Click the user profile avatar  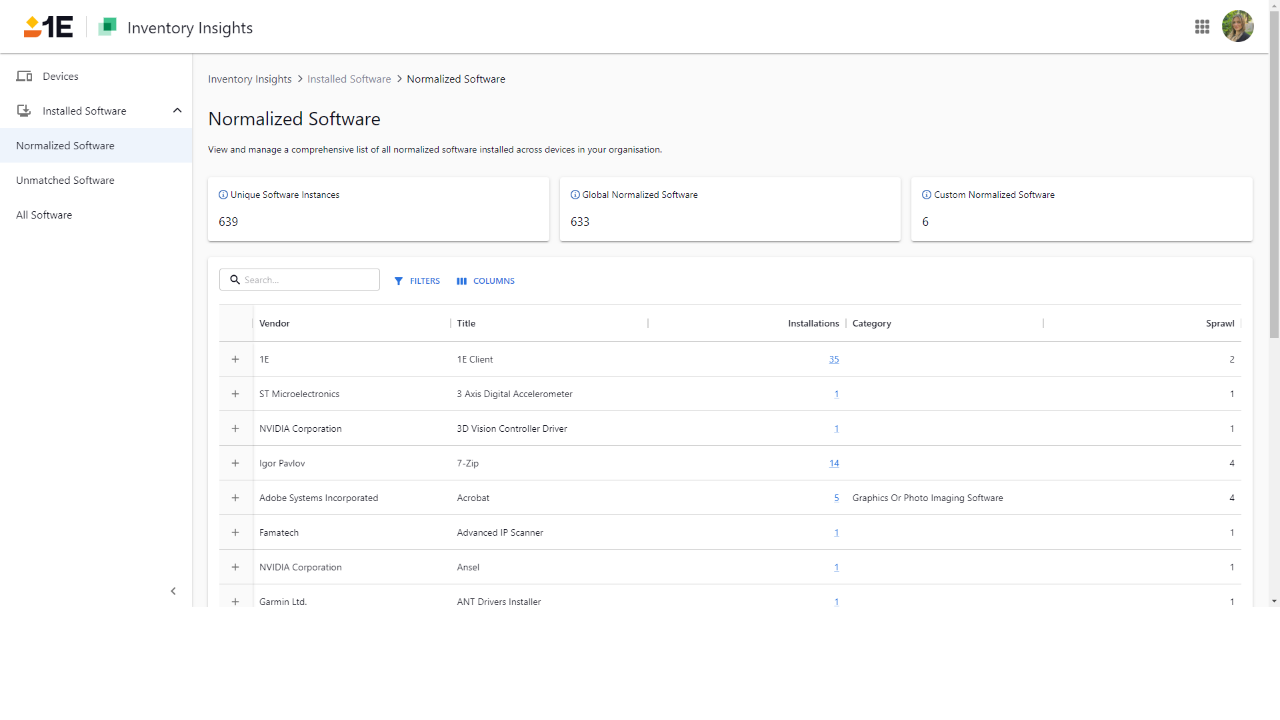coord(1237,27)
